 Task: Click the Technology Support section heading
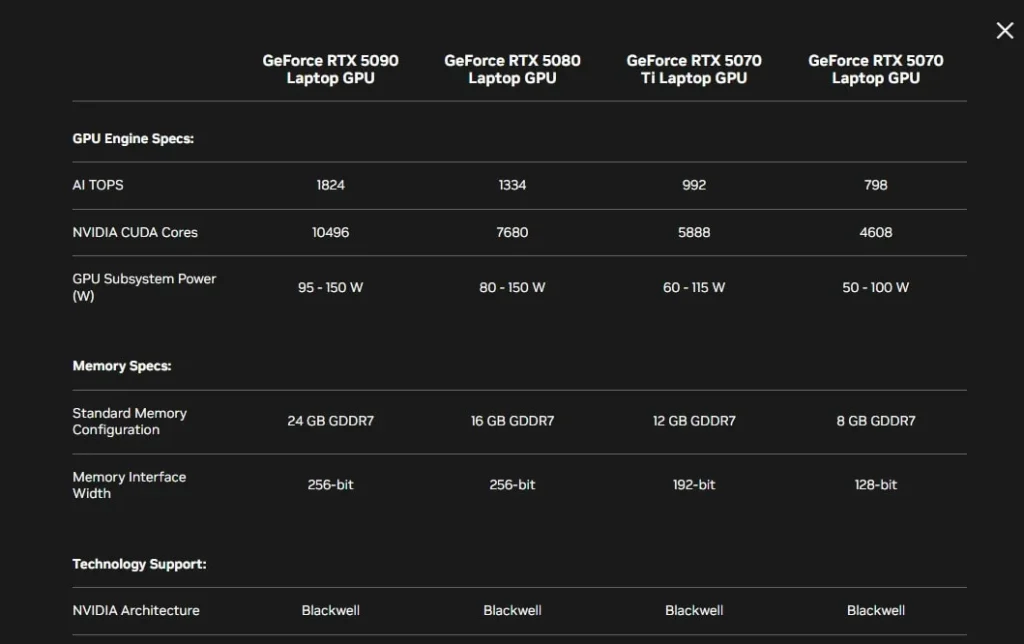pos(139,564)
